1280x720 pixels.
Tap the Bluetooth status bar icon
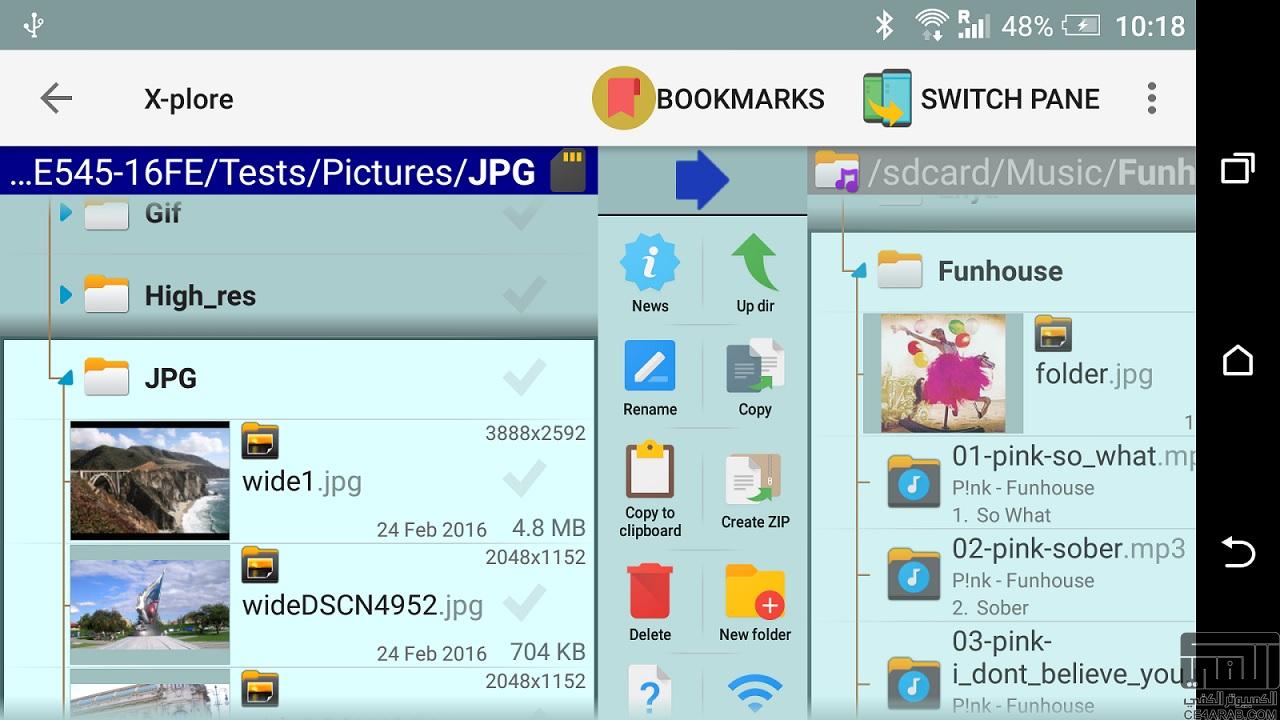pyautogui.click(x=884, y=25)
